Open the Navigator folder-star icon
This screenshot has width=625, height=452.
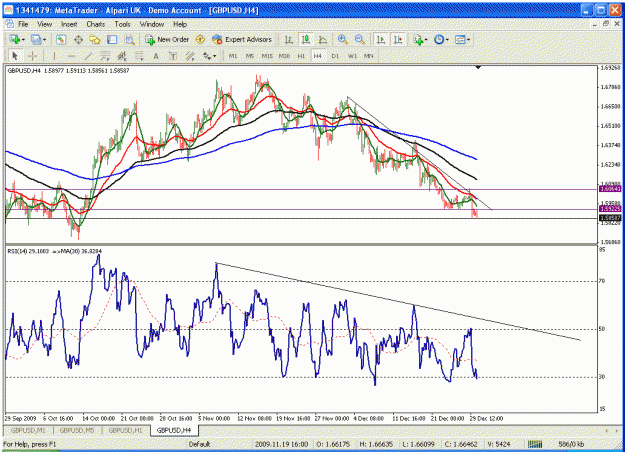click(x=95, y=39)
